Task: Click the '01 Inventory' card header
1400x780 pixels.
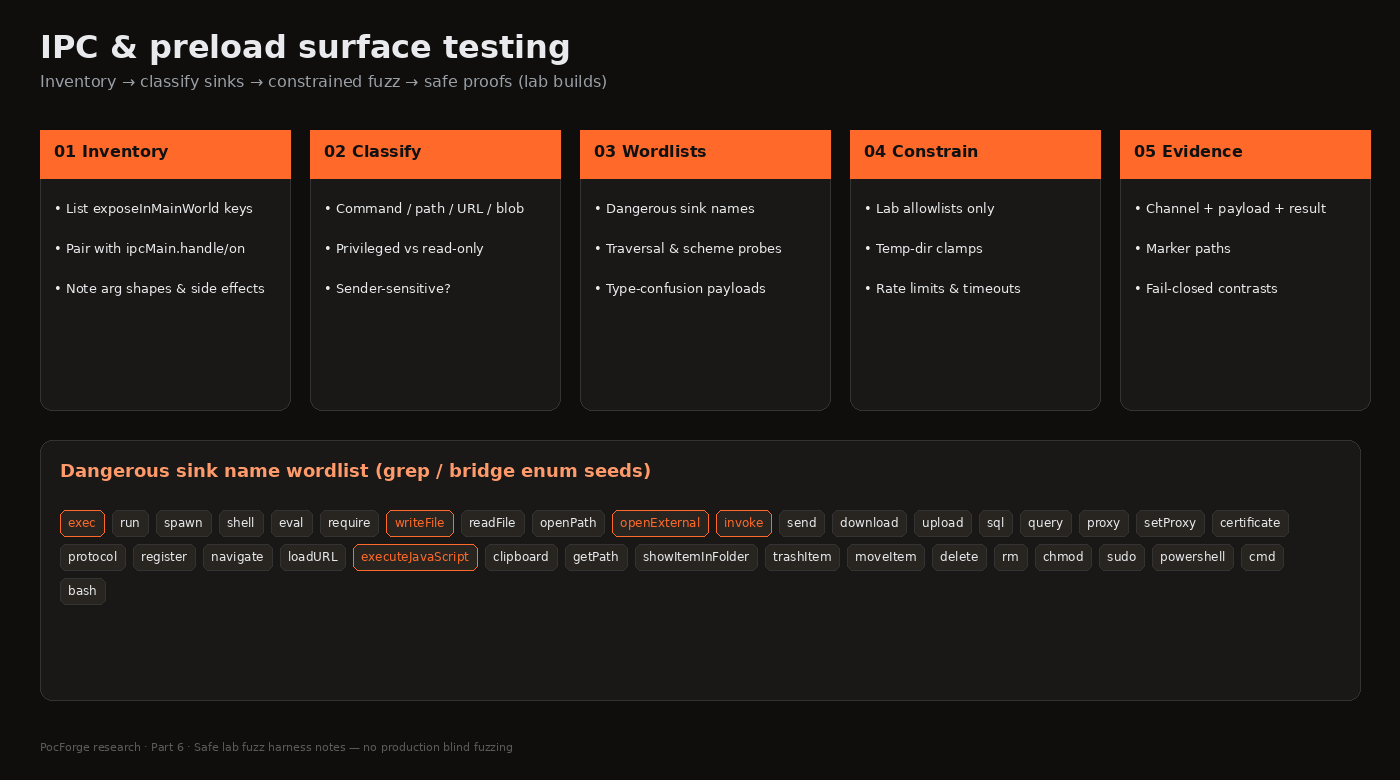Action: (165, 154)
